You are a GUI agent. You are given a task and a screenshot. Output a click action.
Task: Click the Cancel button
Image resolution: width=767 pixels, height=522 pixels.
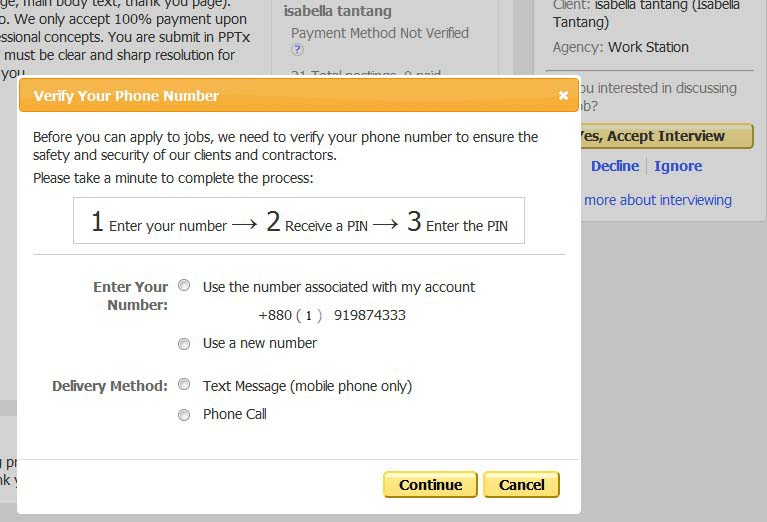click(521, 484)
